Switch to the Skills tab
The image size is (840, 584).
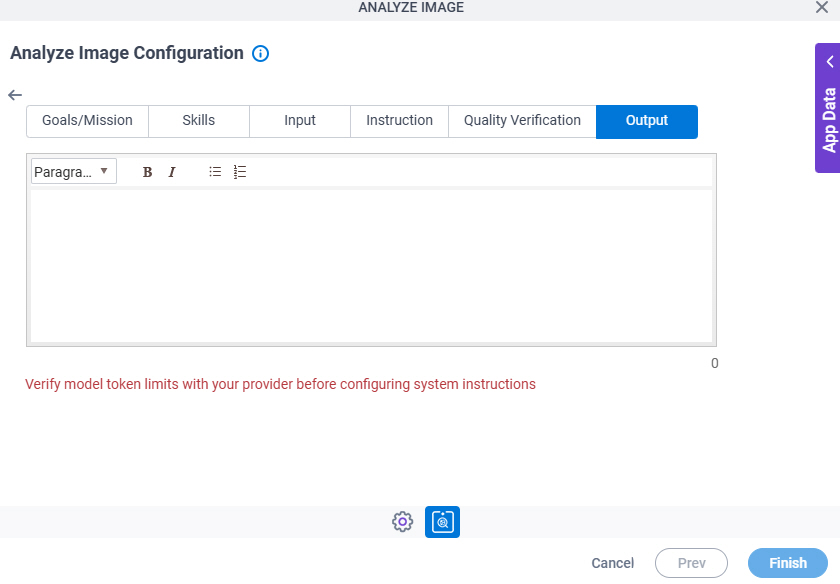tap(199, 121)
